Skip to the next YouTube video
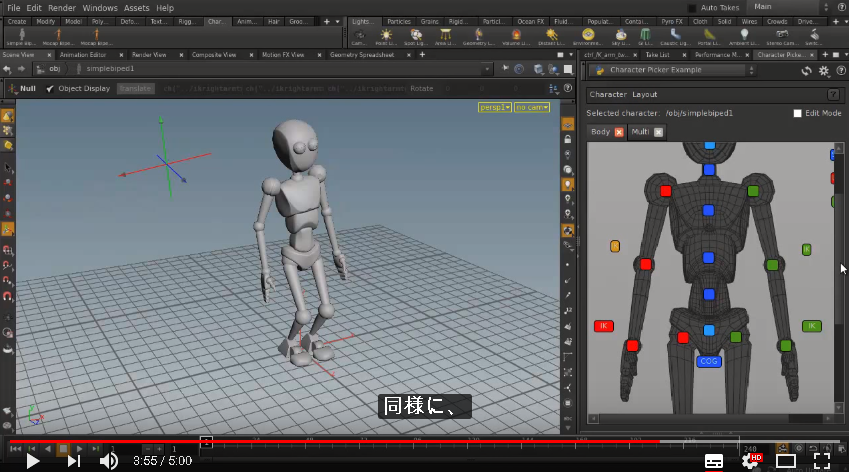 coord(74,461)
